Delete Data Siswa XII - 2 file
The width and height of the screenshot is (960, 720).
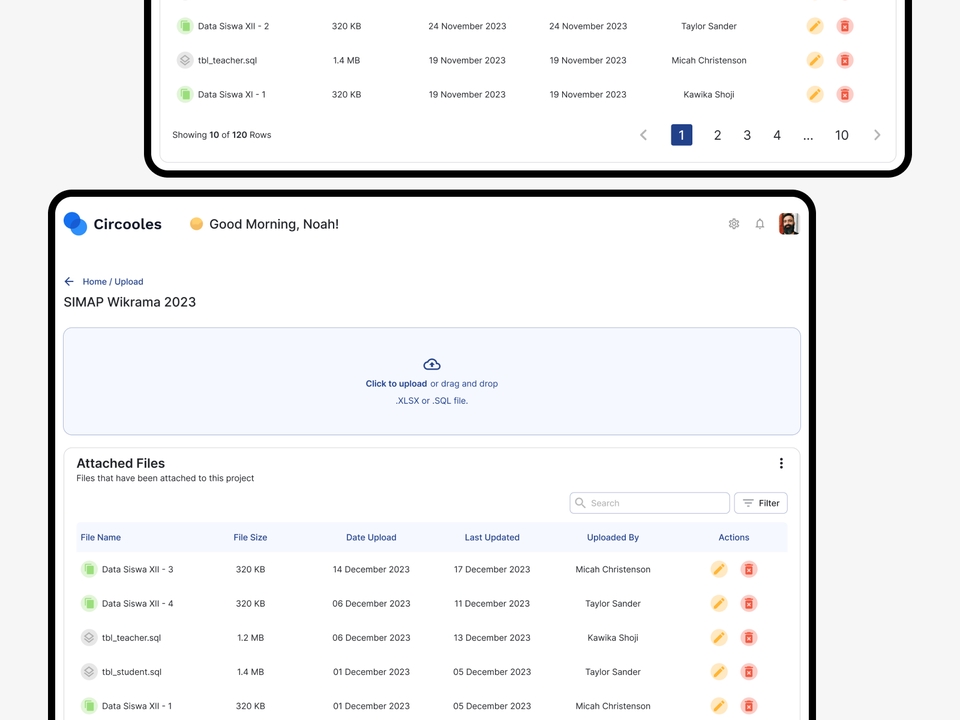click(x=845, y=26)
